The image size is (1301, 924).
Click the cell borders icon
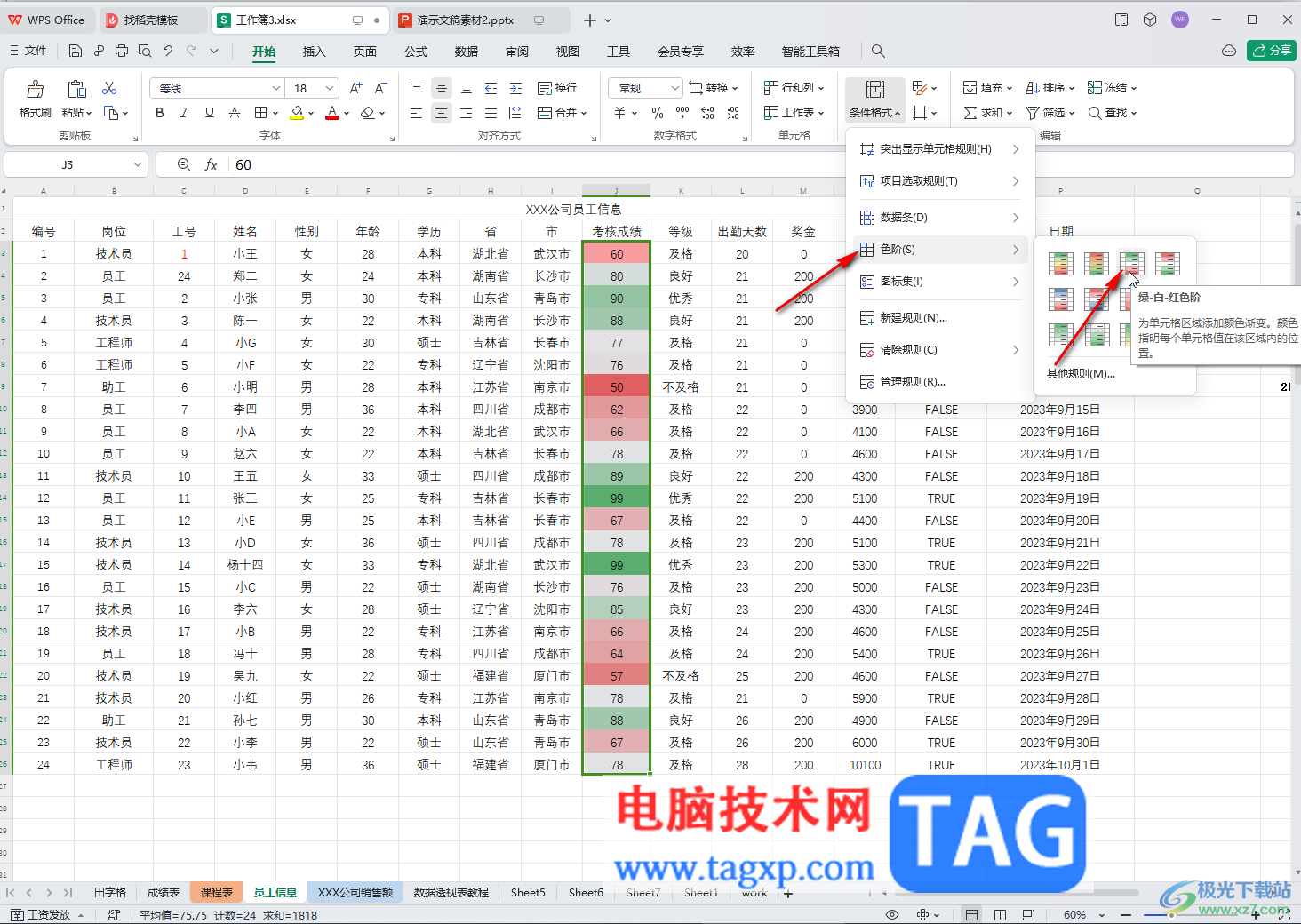[260, 113]
